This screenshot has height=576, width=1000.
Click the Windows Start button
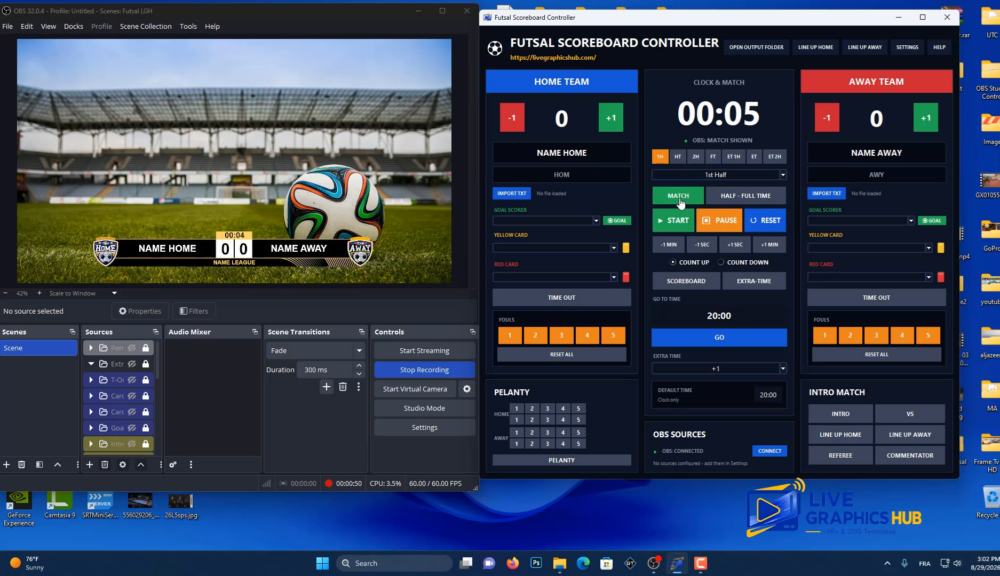[x=323, y=563]
